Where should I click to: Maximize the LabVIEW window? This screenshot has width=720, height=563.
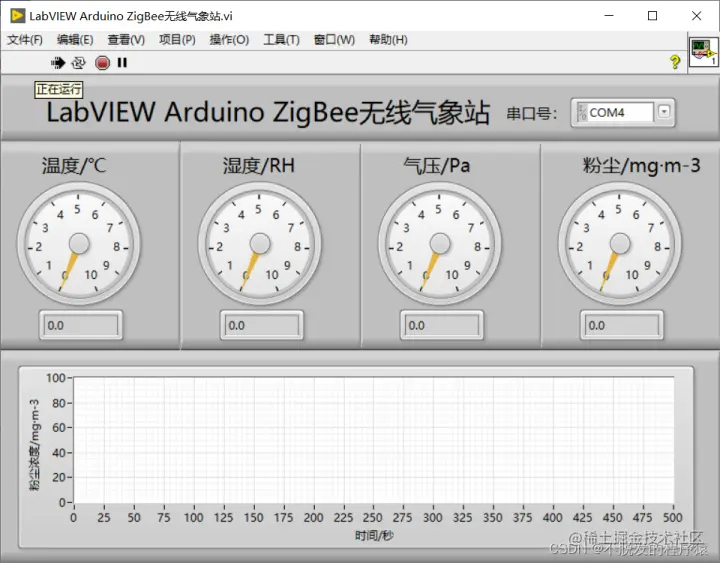[x=652, y=16]
